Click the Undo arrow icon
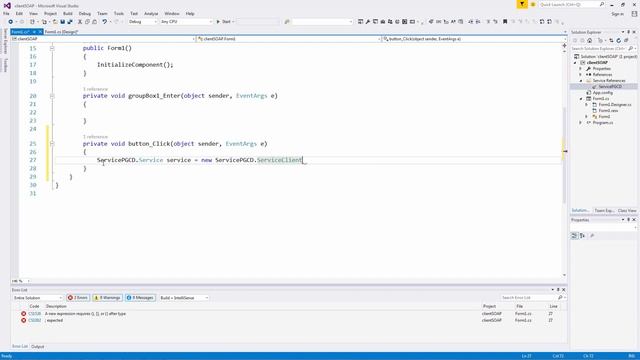 [x=104, y=22]
